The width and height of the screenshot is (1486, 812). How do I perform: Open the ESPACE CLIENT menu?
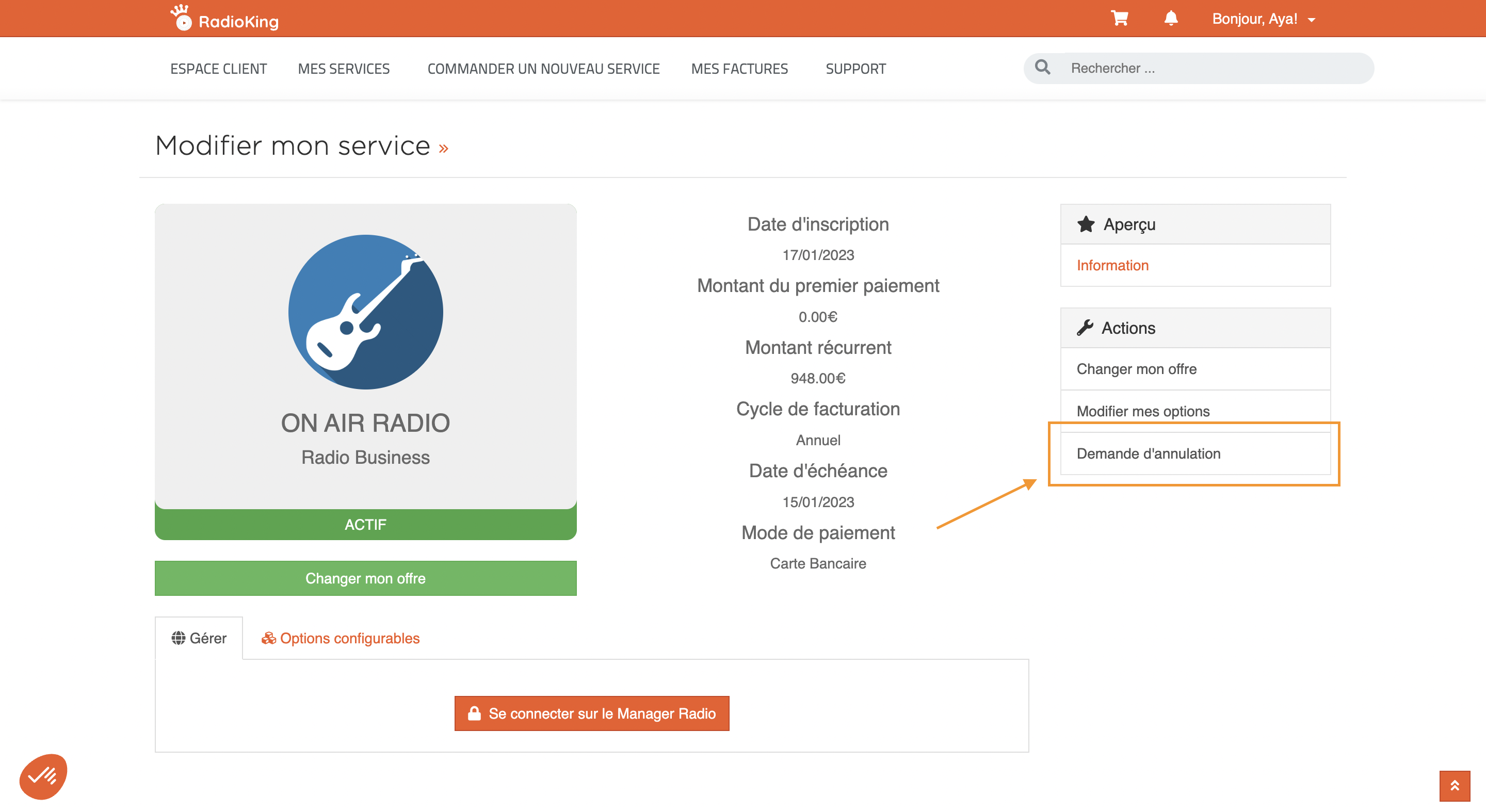point(219,69)
